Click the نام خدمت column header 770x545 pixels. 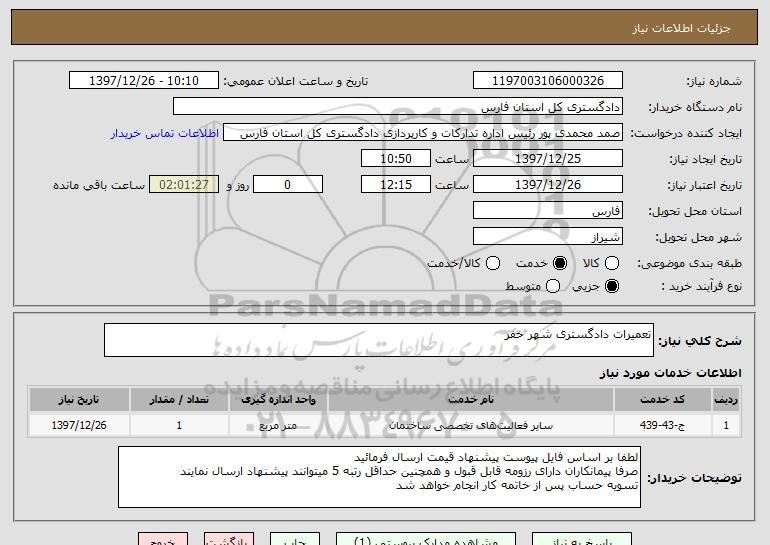(x=471, y=400)
